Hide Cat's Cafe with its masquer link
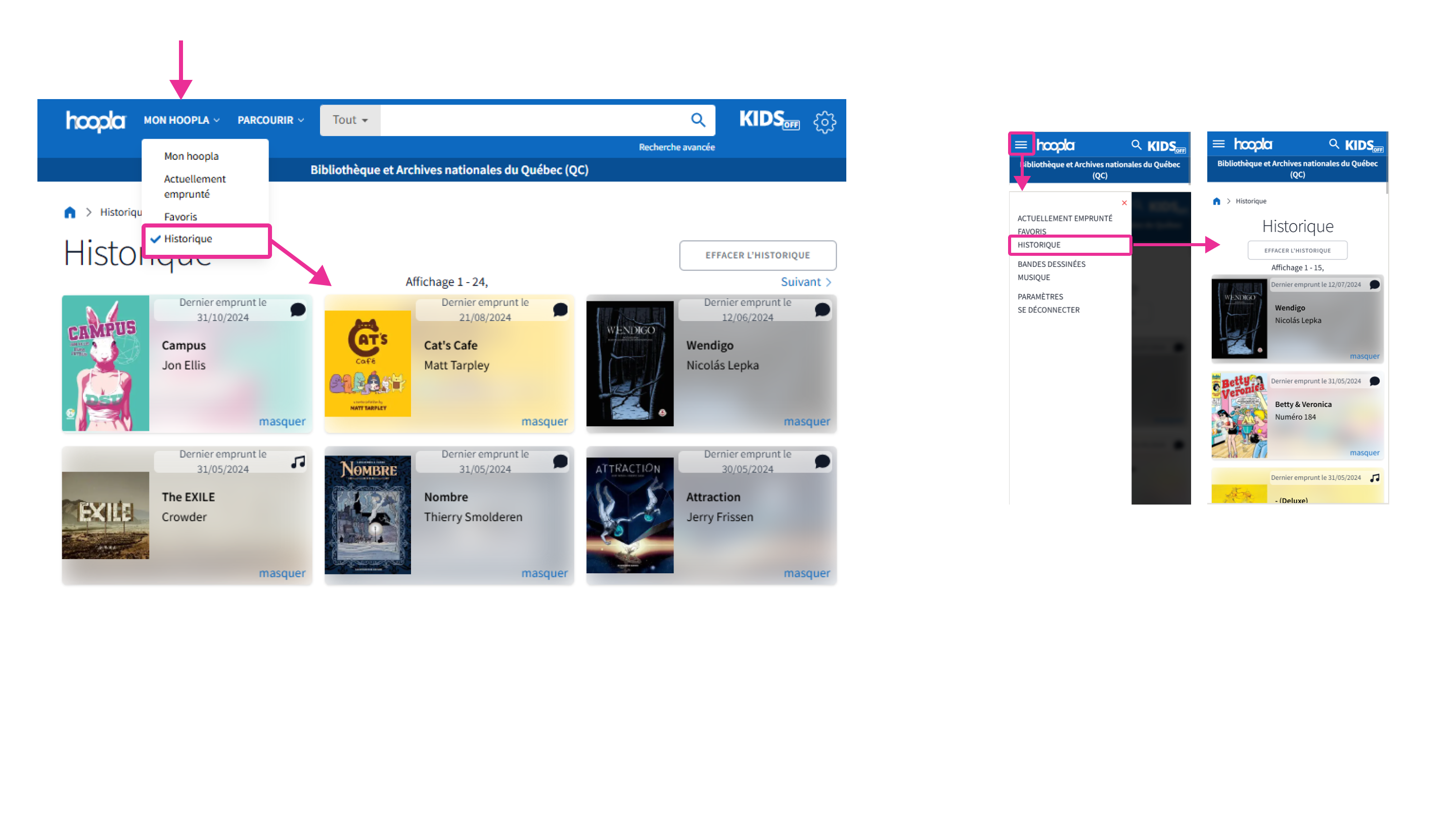 coord(544,421)
